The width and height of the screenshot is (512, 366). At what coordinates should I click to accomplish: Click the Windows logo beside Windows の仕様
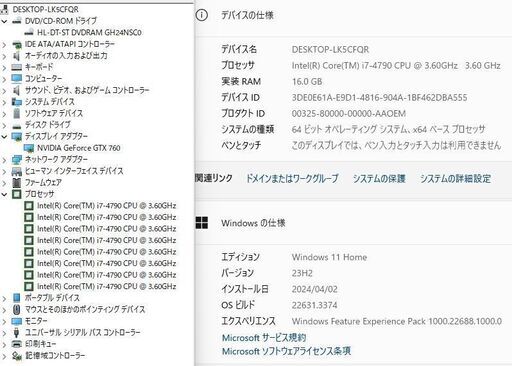[x=202, y=223]
